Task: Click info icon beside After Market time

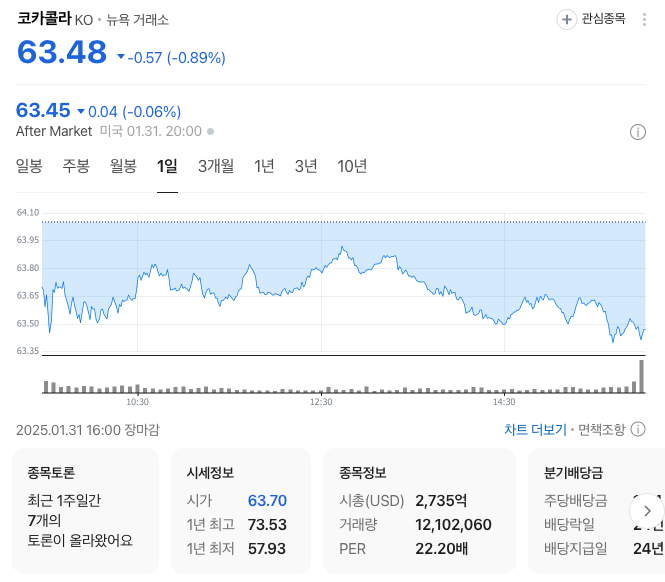Action: [637, 132]
